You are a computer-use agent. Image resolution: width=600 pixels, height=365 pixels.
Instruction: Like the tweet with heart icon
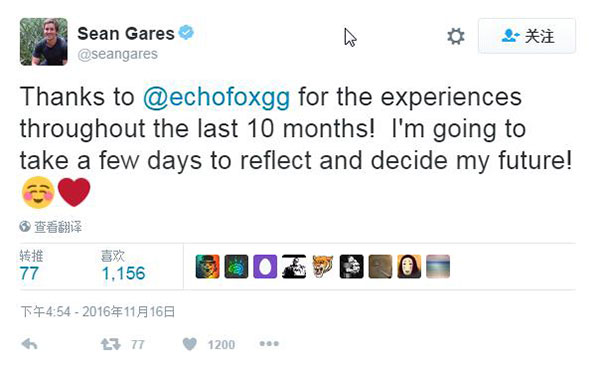[189, 344]
